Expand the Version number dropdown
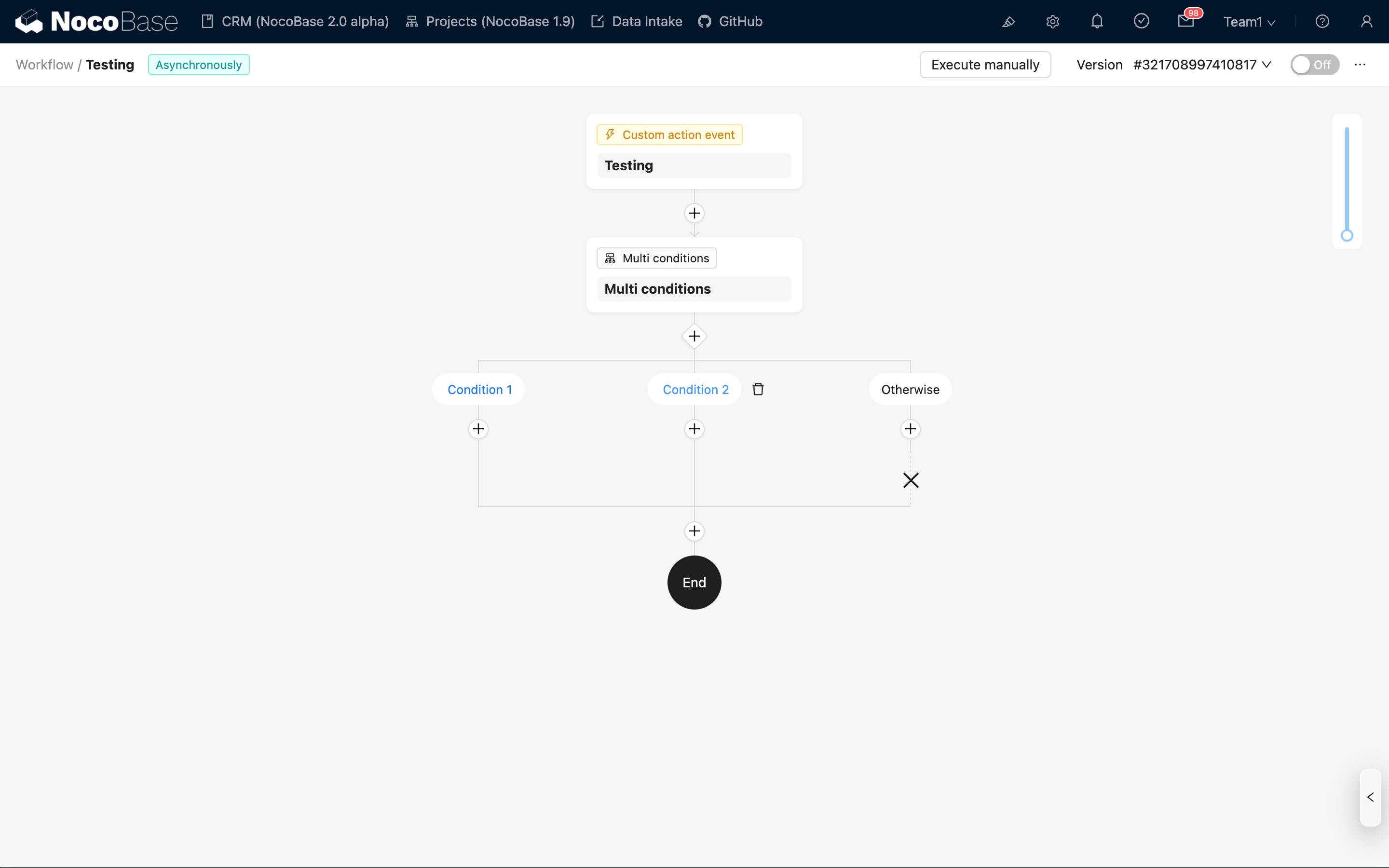Image resolution: width=1389 pixels, height=868 pixels. [1201, 65]
